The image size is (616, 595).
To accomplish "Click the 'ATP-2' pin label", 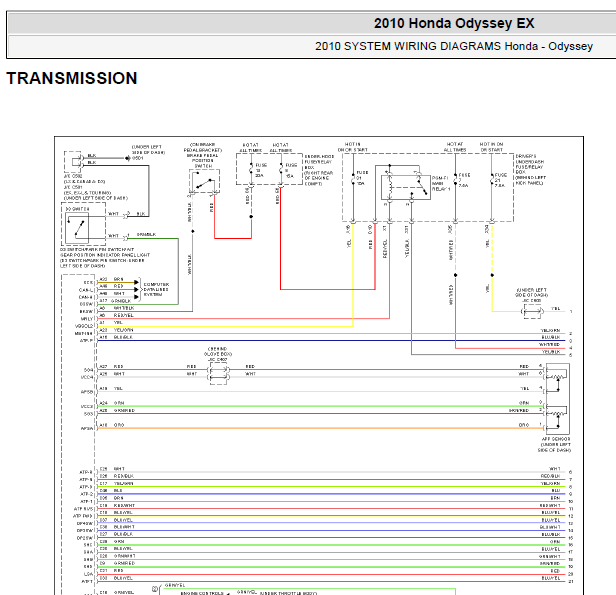I will [86, 494].
